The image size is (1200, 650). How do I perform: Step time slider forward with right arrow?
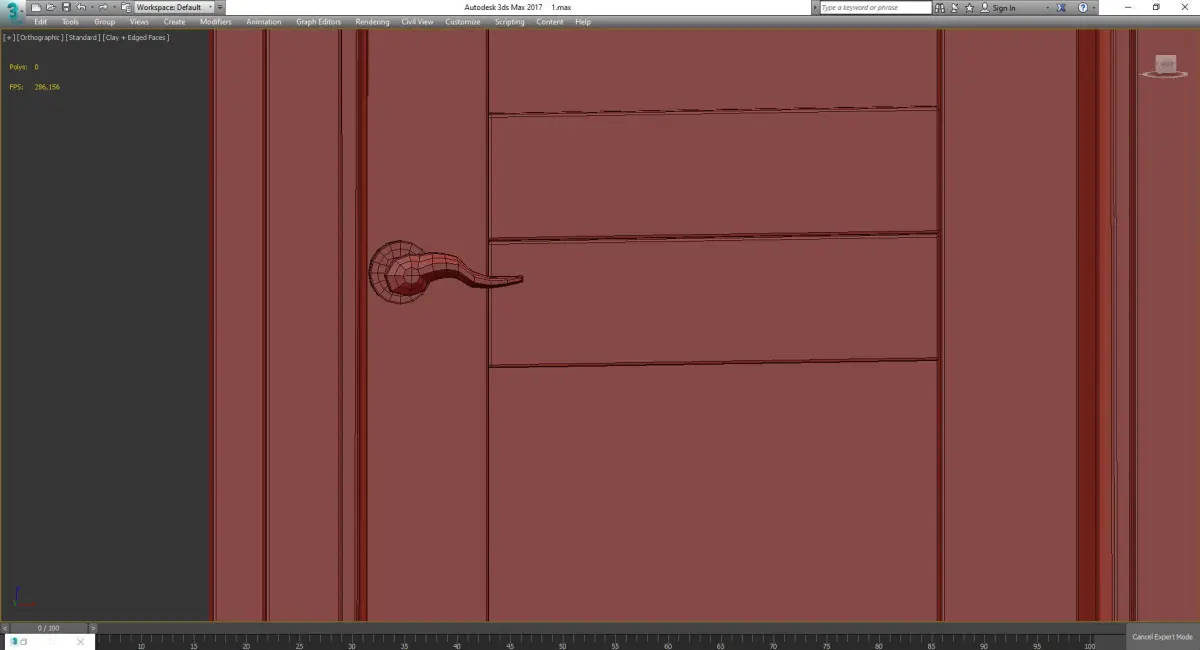93,628
